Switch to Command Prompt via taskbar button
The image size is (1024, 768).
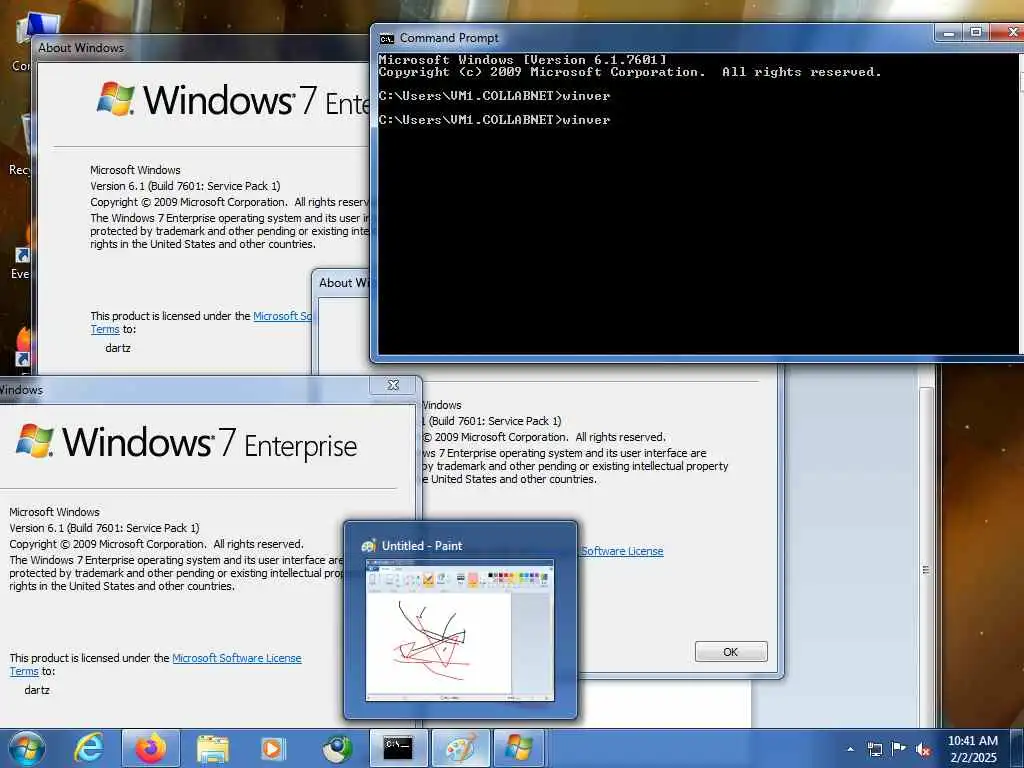click(x=398, y=748)
